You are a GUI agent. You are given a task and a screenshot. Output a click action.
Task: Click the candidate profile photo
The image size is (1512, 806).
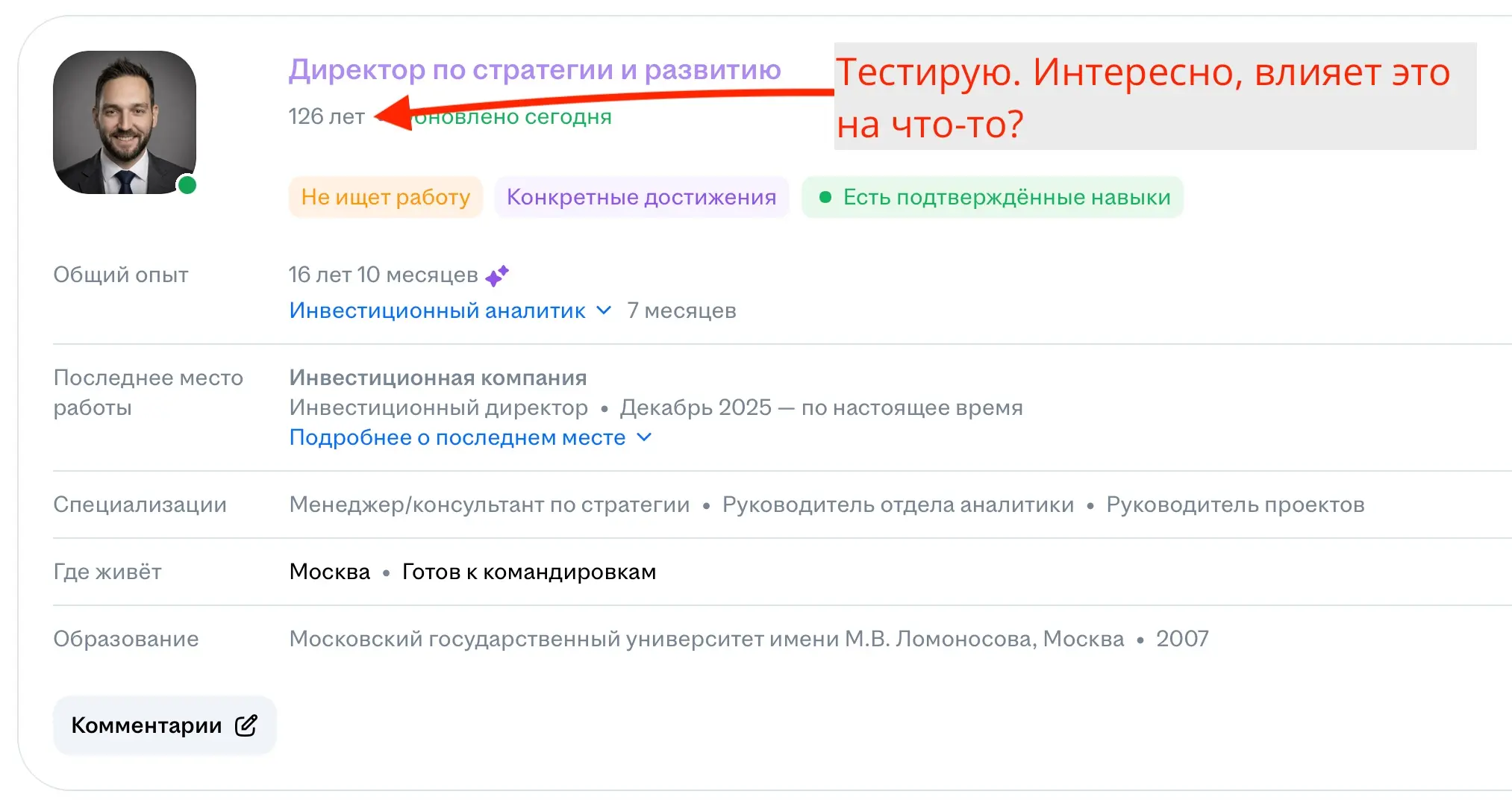coord(125,122)
